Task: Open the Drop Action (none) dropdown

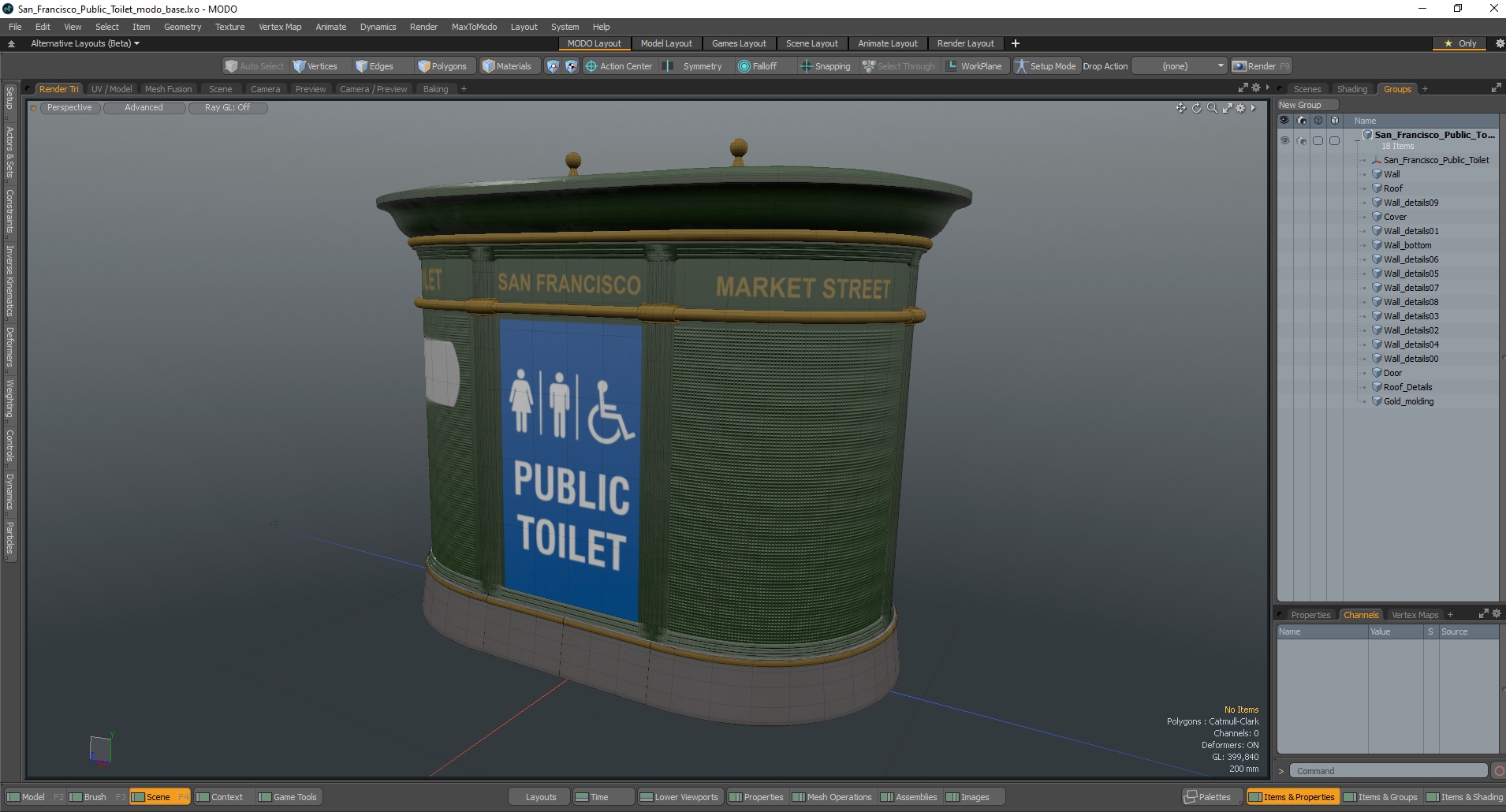Action: [x=1180, y=66]
